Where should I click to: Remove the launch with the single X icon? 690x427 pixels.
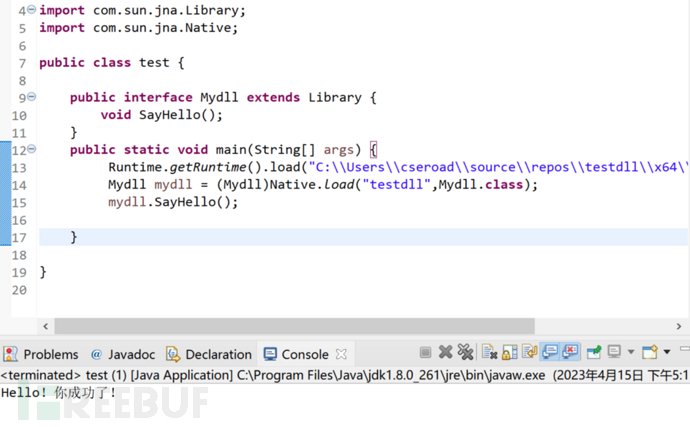pos(446,352)
